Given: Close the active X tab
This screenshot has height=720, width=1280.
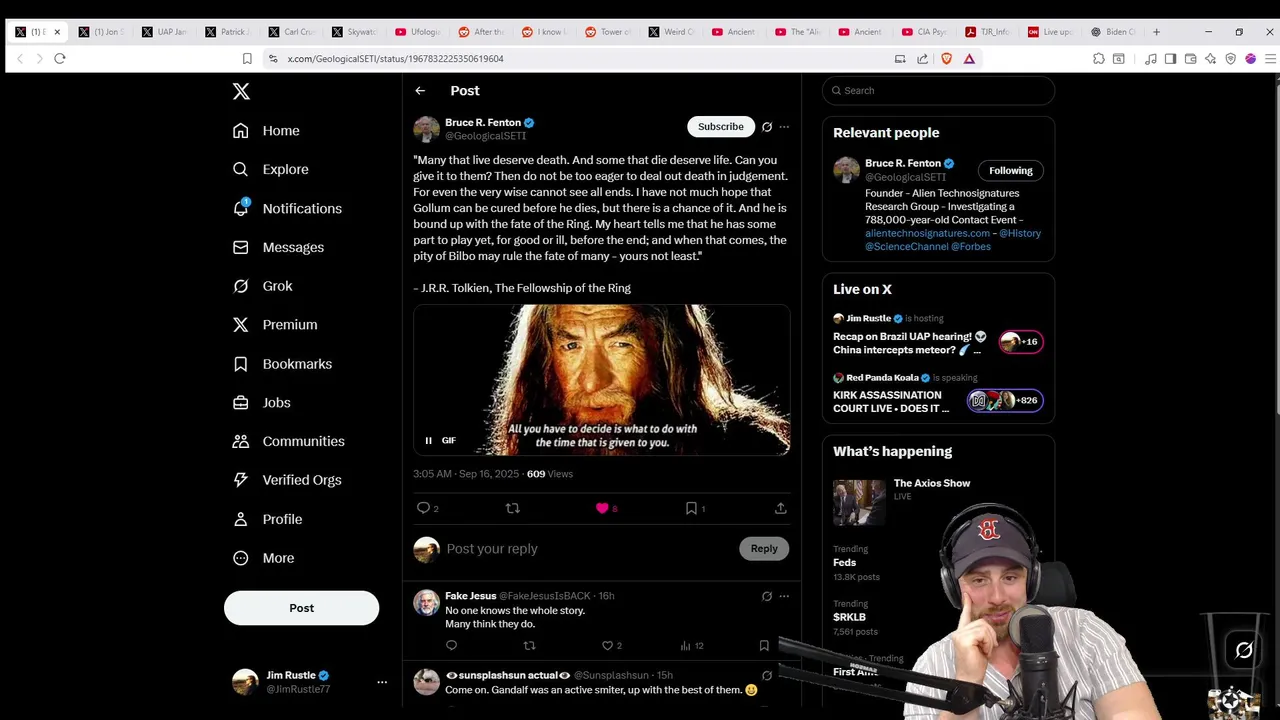Looking at the screenshot, I should point(57,32).
